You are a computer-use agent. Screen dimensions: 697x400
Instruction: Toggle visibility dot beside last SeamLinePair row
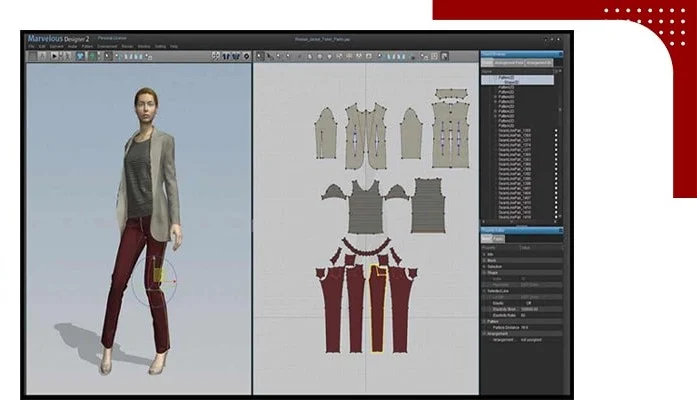(x=556, y=217)
